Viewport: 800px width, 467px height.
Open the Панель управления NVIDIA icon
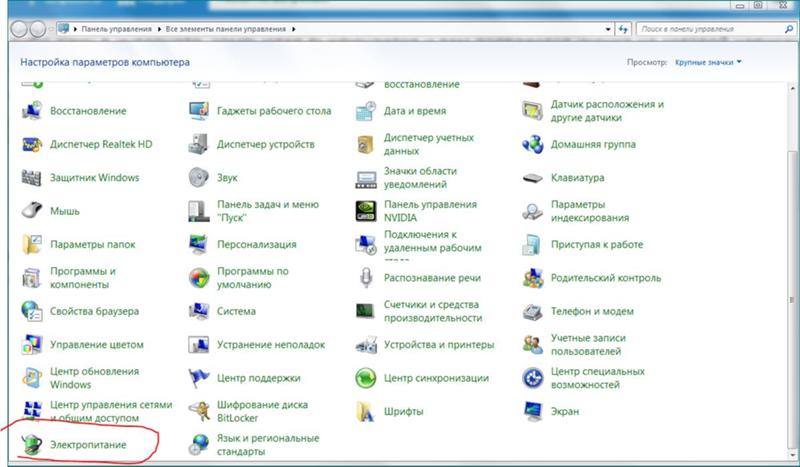pyautogui.click(x=365, y=211)
